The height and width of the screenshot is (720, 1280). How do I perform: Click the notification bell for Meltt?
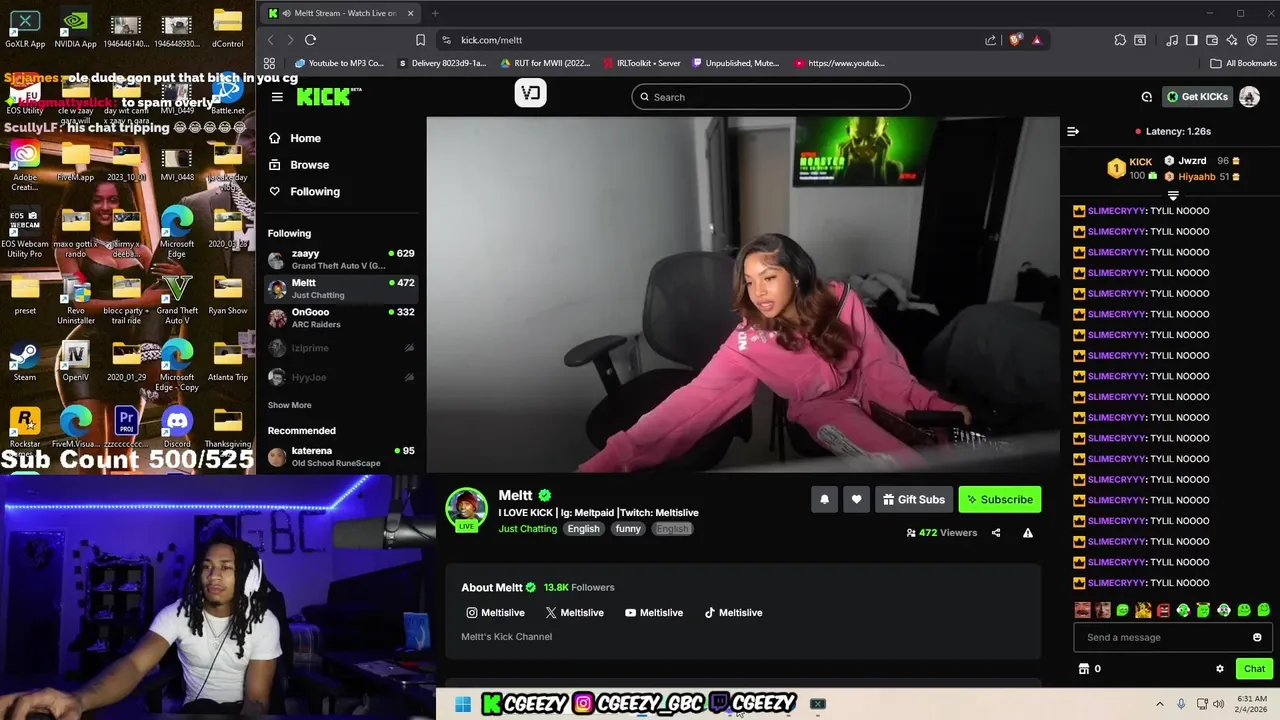[x=824, y=499]
